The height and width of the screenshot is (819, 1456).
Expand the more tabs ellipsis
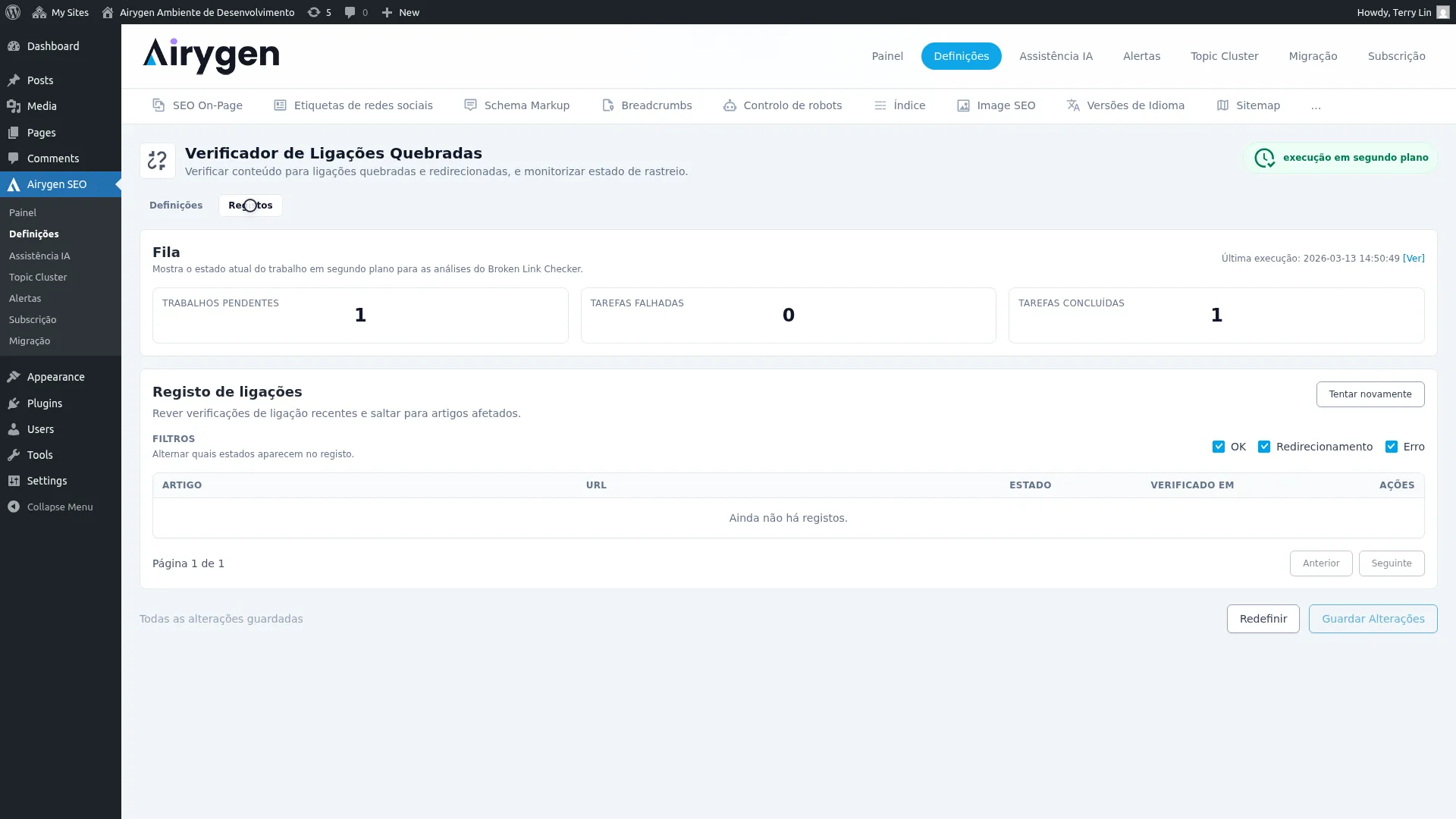(1316, 106)
